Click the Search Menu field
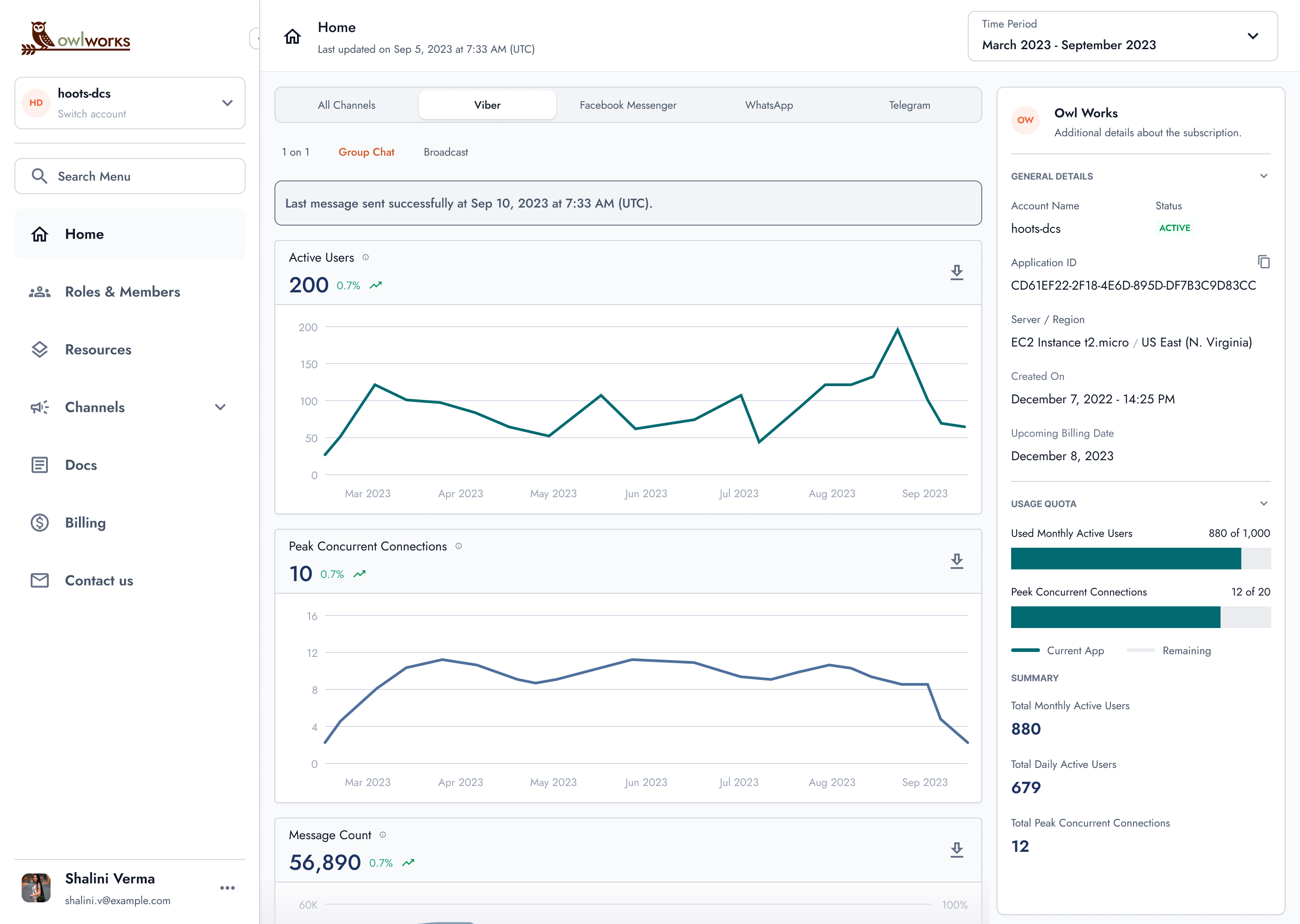 click(x=130, y=176)
